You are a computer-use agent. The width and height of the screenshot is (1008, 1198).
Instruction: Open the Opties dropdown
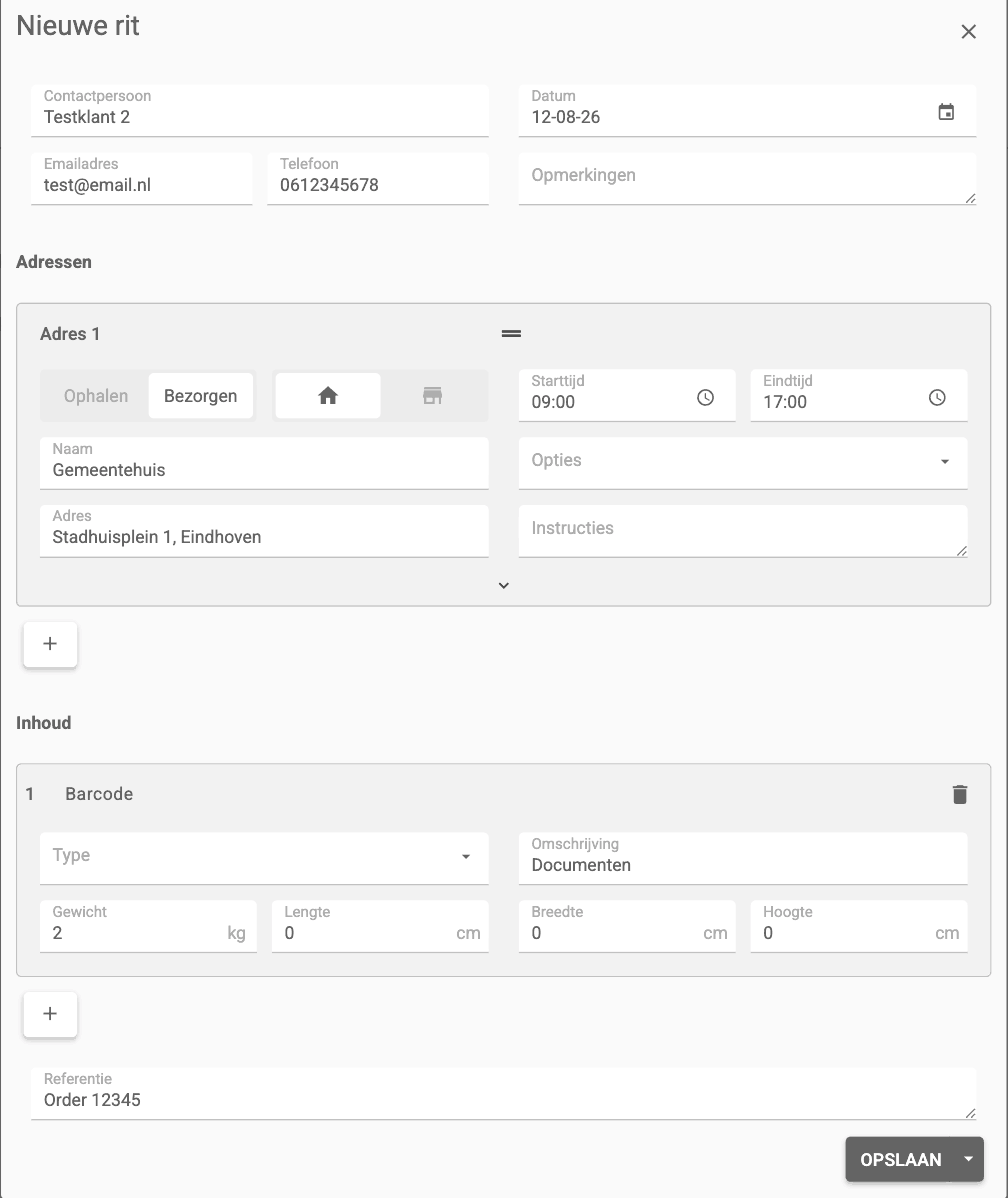pos(743,463)
